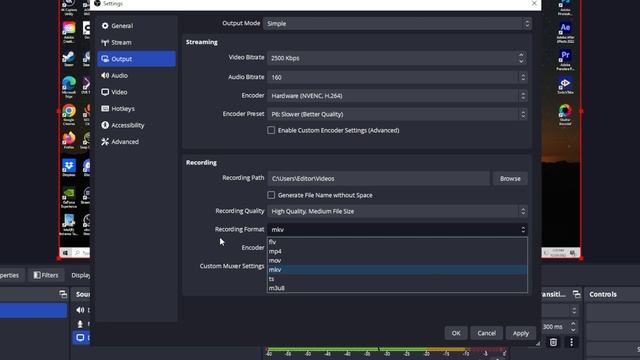Click the Filters button in main window
The image size is (640, 360).
coord(46,275)
